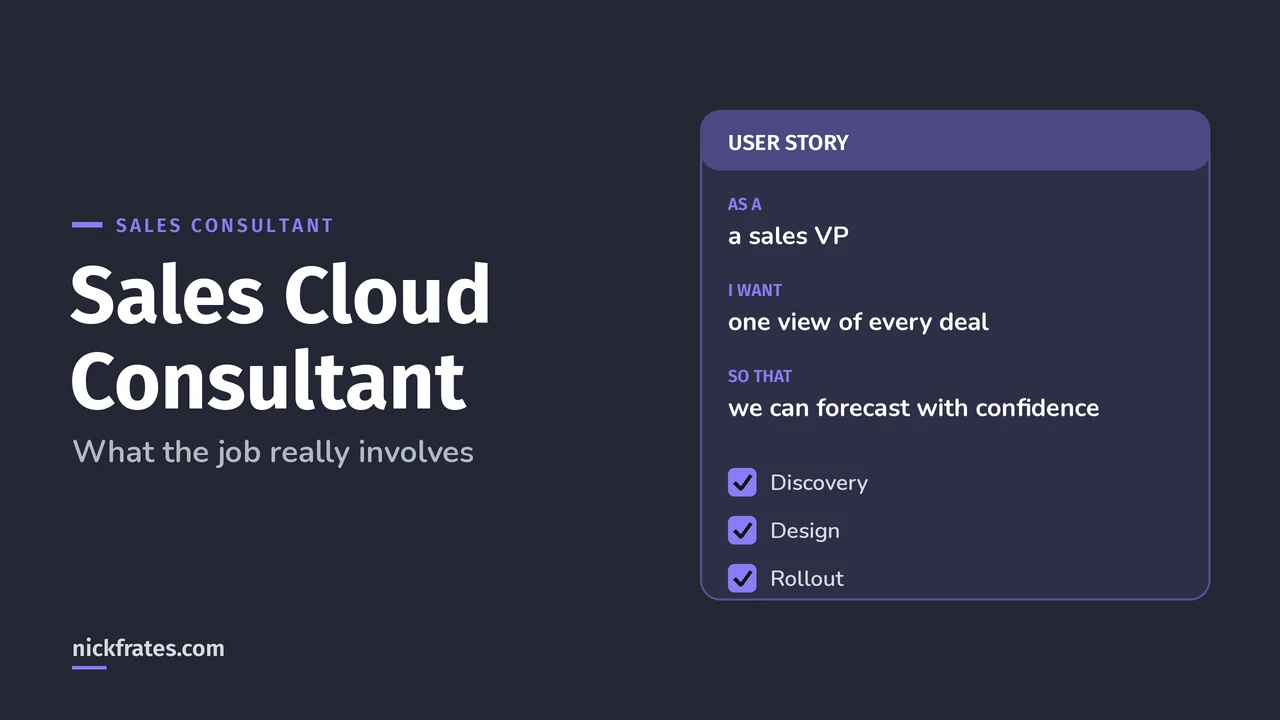Click the Discovery label text

pos(819,483)
